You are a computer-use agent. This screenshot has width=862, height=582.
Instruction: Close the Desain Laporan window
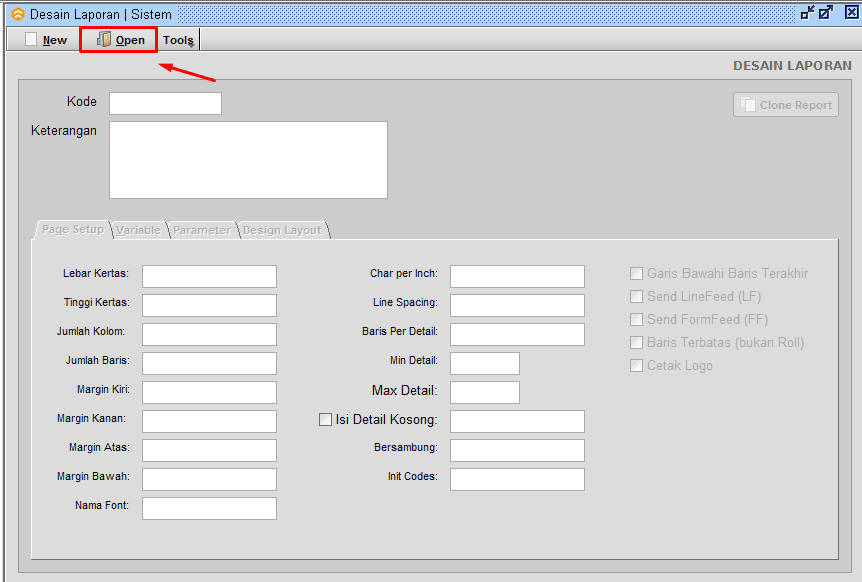(852, 13)
